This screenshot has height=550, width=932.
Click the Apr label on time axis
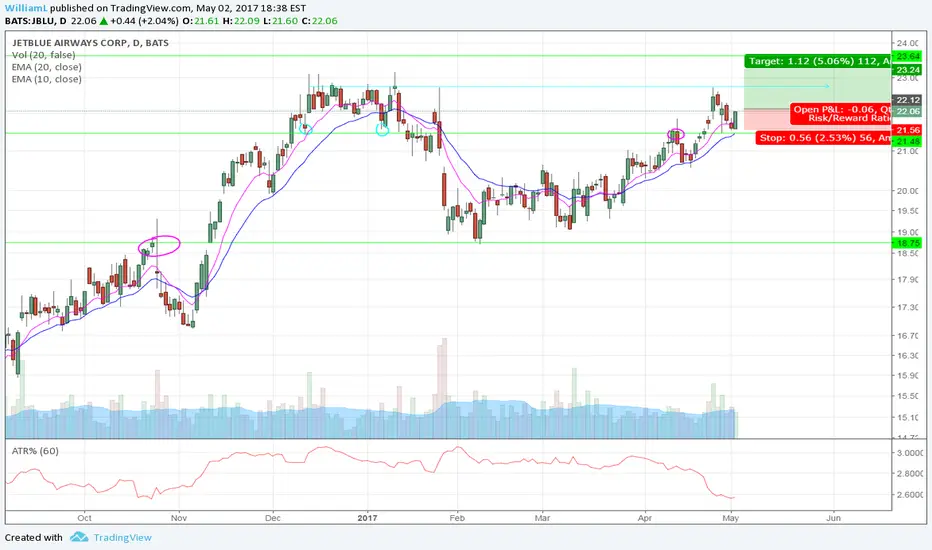tap(645, 518)
